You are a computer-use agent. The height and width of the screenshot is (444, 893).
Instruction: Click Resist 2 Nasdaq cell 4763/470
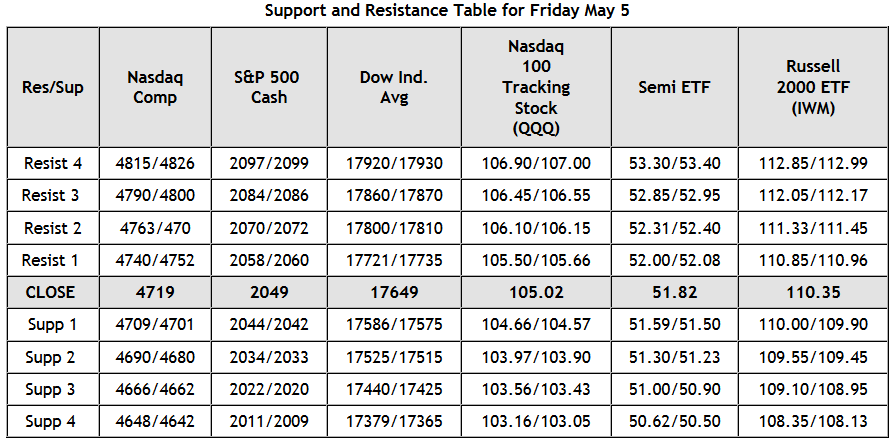(x=155, y=228)
